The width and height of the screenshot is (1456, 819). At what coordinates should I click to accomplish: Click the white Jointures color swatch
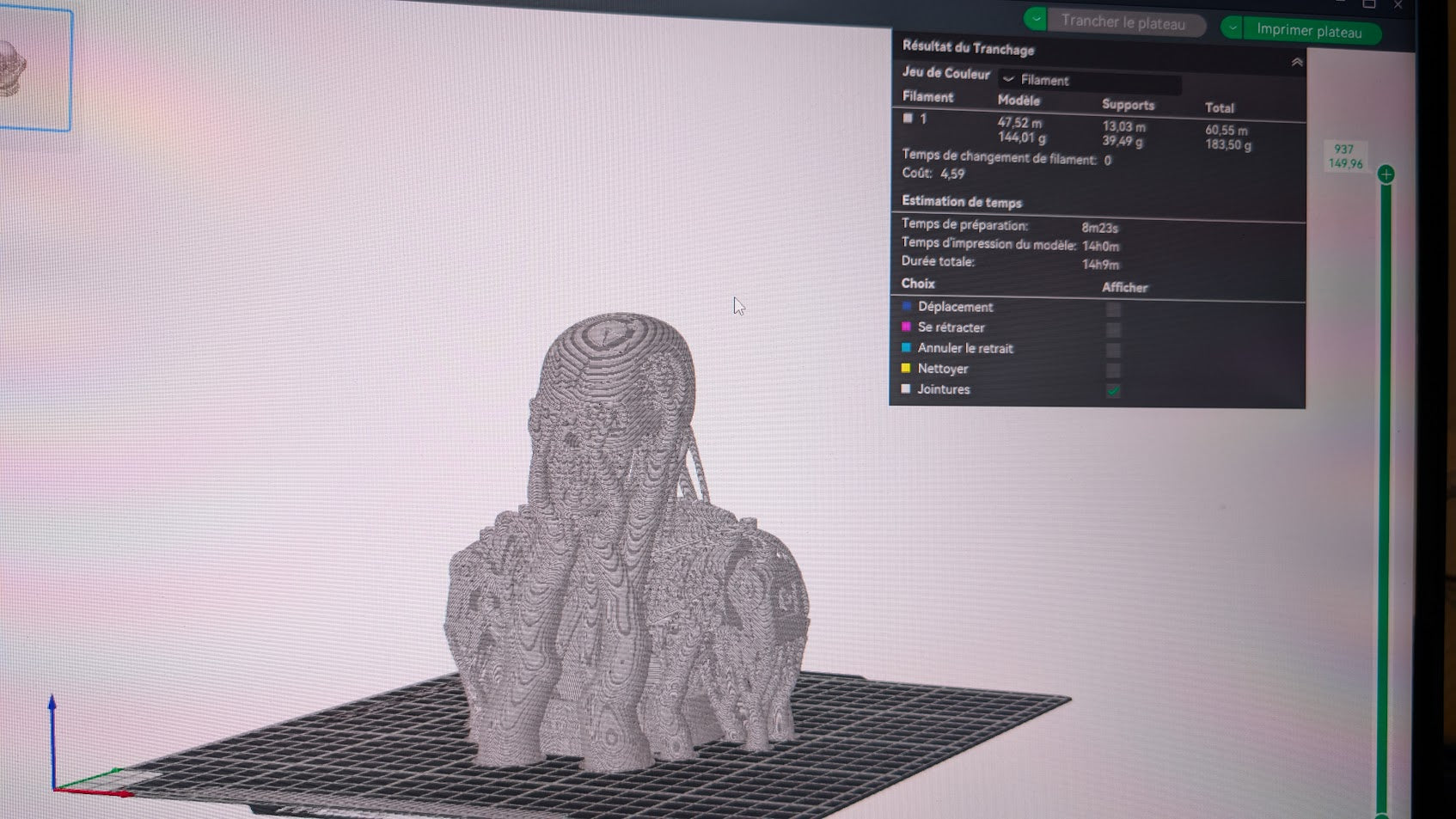pyautogui.click(x=906, y=388)
